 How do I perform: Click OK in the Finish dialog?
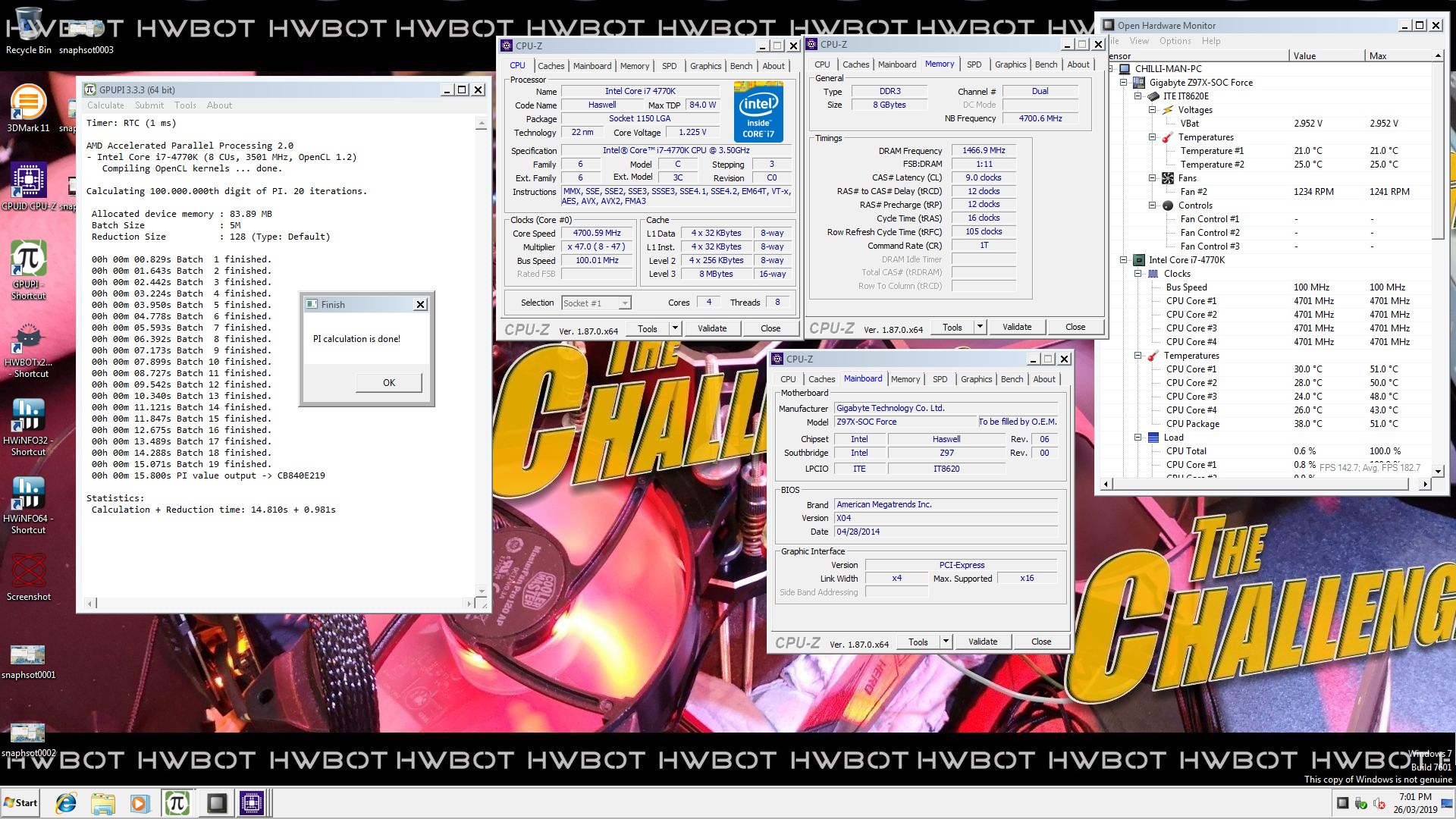coord(389,383)
